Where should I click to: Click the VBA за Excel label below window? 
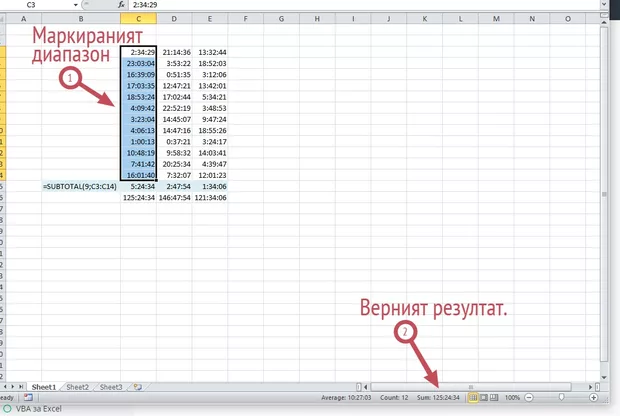tap(38, 409)
